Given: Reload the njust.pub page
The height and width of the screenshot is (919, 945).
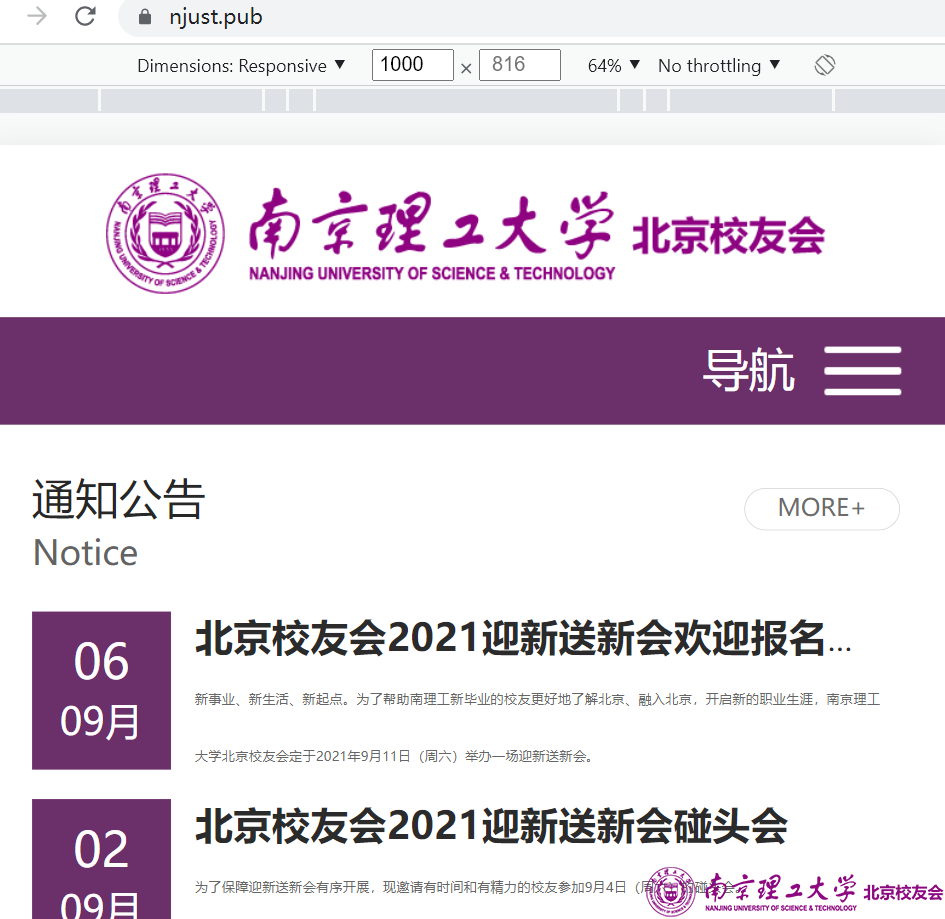Looking at the screenshot, I should point(85,16).
